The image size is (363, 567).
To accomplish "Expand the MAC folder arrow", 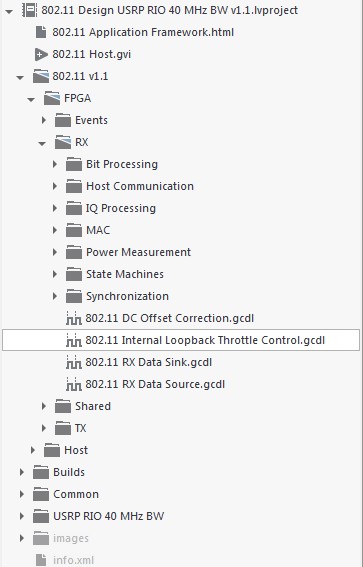I will tap(55, 230).
